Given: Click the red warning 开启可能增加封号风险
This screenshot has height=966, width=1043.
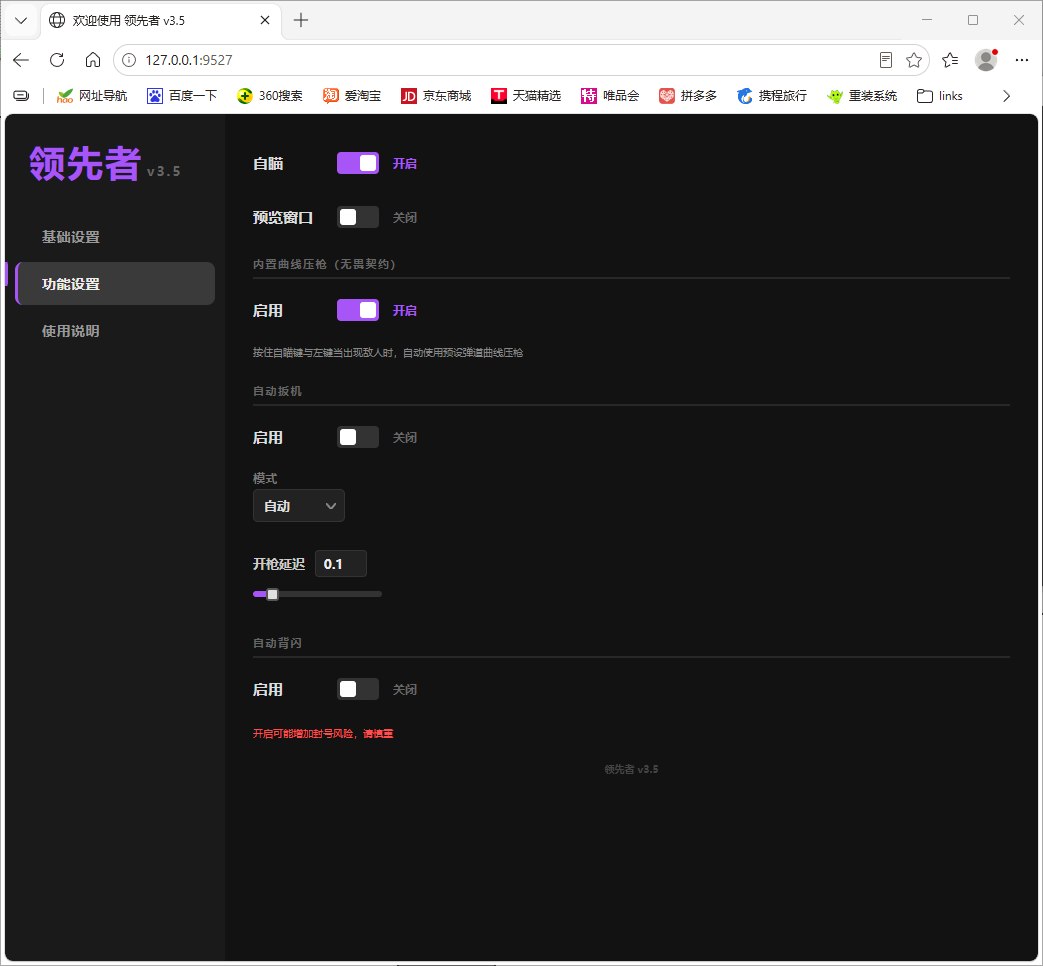Looking at the screenshot, I should [x=323, y=733].
